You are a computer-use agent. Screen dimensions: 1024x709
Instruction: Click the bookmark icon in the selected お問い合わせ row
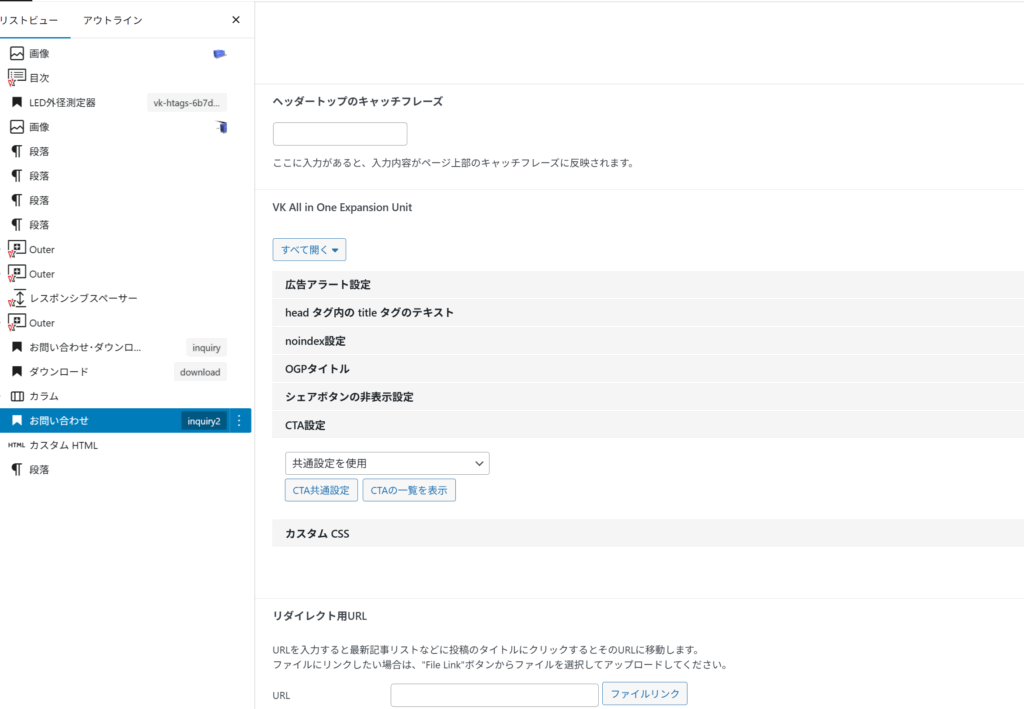pos(17,420)
